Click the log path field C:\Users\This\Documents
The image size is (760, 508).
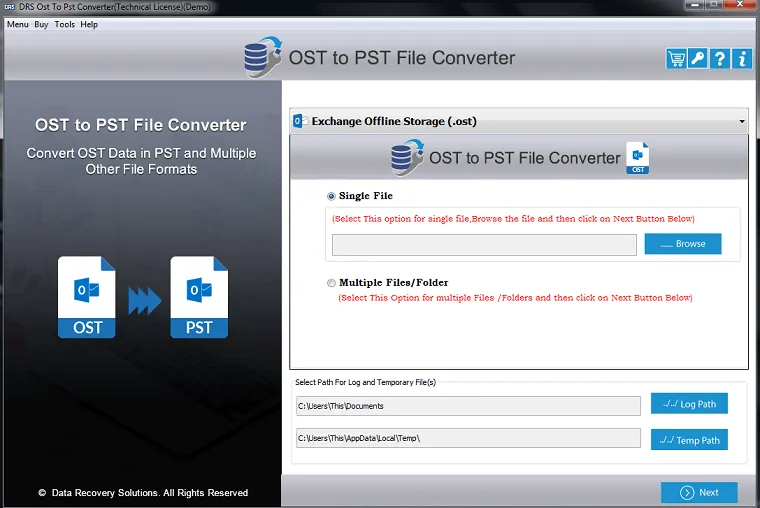[468, 406]
